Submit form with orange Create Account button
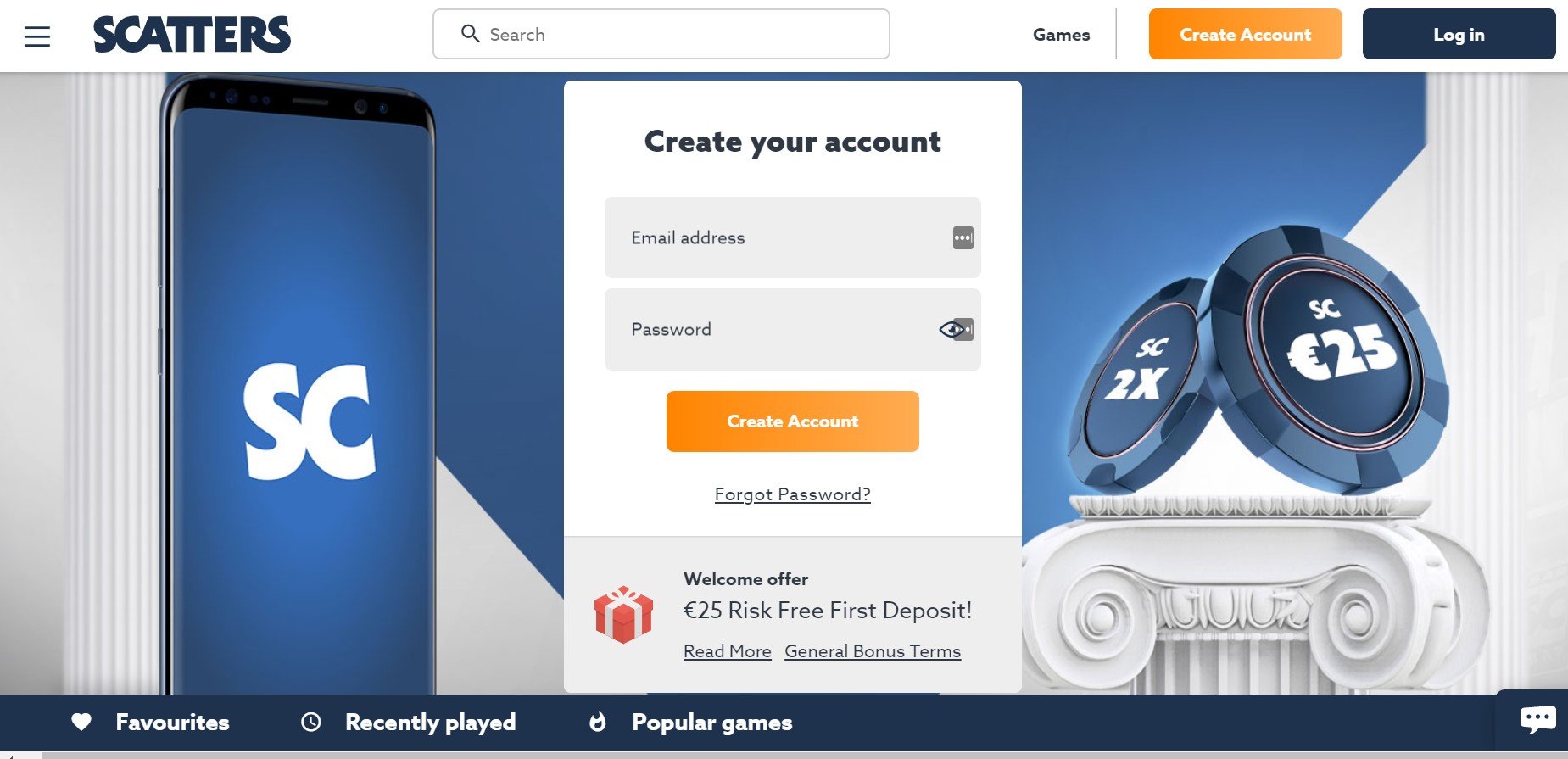 pyautogui.click(x=792, y=421)
